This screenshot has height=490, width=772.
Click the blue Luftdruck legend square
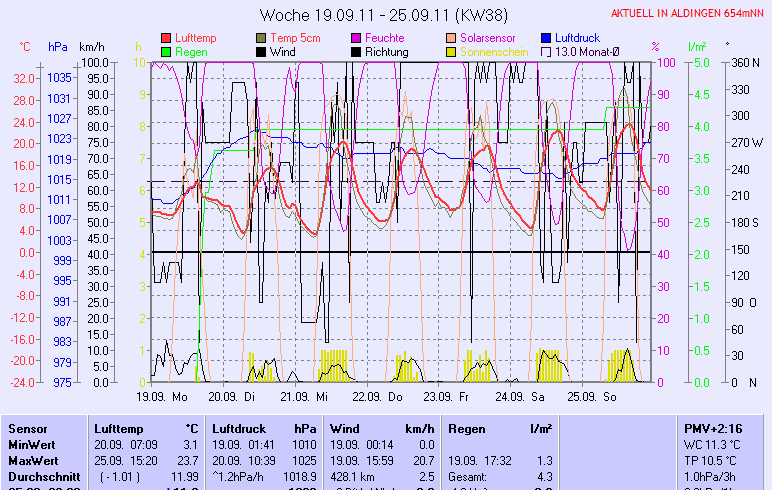click(x=546, y=38)
